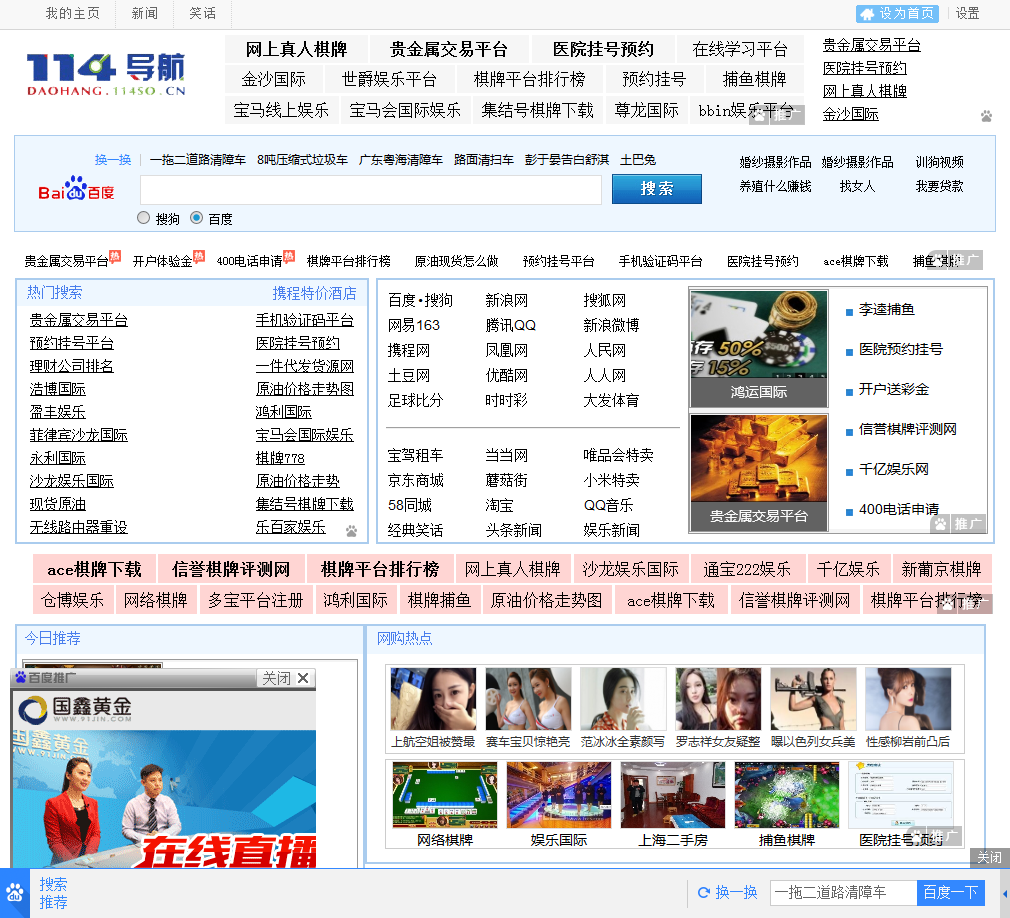Viewport: 1010px width, 918px height.
Task: Open 唯品会特卖 link
Action: tap(618, 455)
